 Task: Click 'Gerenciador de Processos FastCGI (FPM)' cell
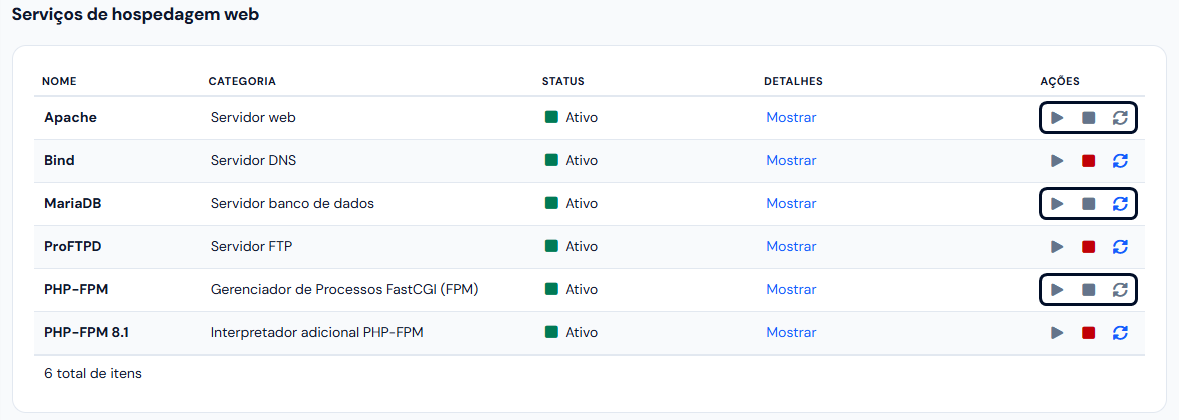tap(345, 289)
